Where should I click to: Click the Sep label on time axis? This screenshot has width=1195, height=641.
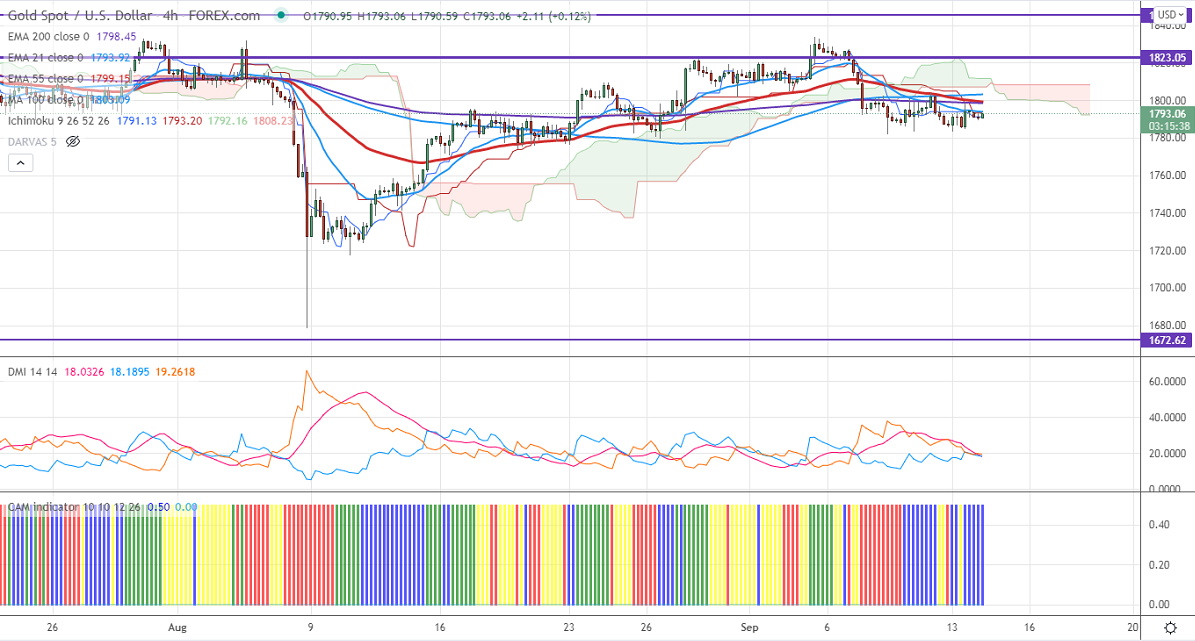[x=749, y=627]
